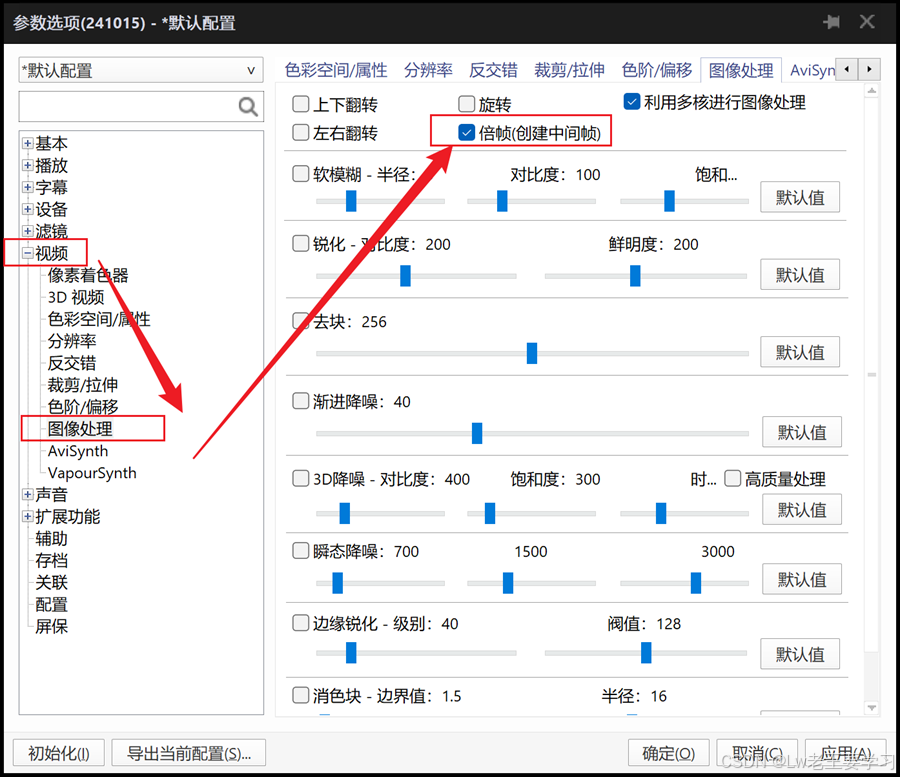Select 分辨率 in the left tree

coord(72,341)
